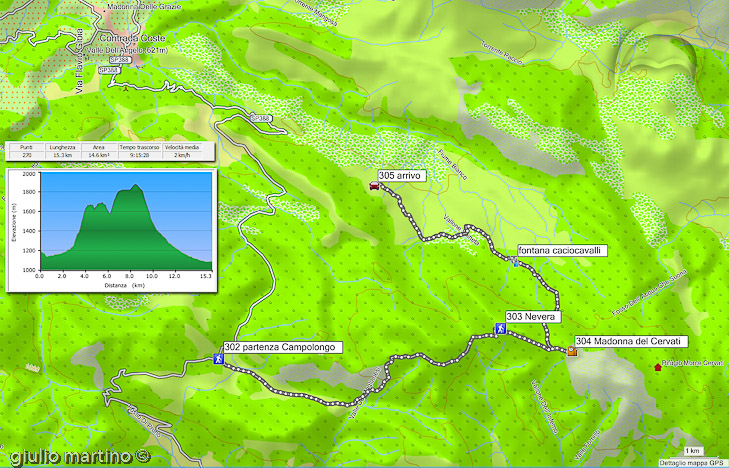Select the hiker icon at 302 partenza Campolongo

tap(218, 359)
